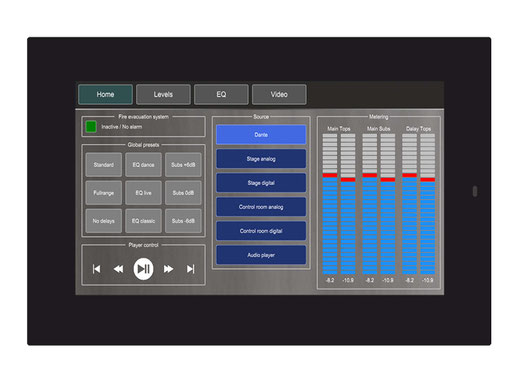The height and width of the screenshot is (381, 519).
Task: Rewind using the double-arrow back icon
Action: click(118, 269)
